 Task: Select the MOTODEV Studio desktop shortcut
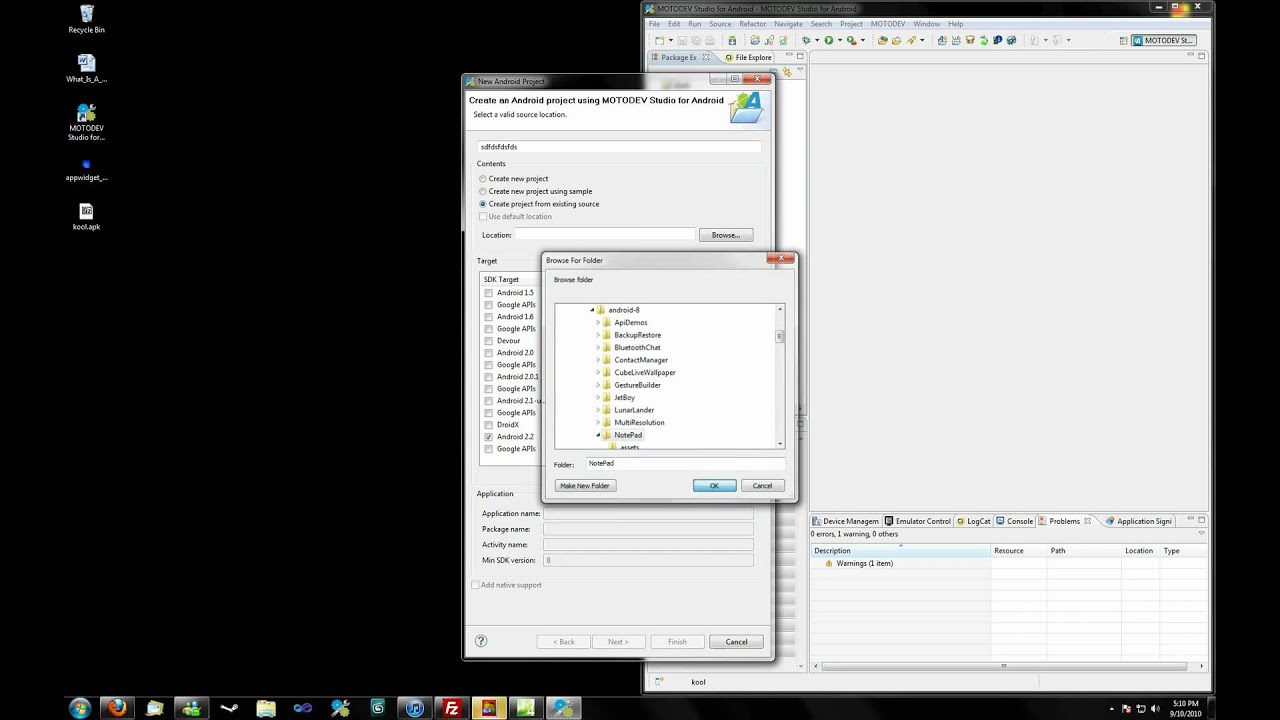[x=86, y=122]
